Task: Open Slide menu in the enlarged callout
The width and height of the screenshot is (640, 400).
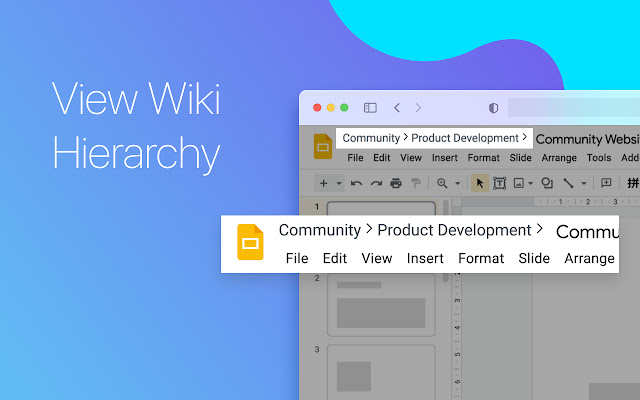Action: point(534,258)
